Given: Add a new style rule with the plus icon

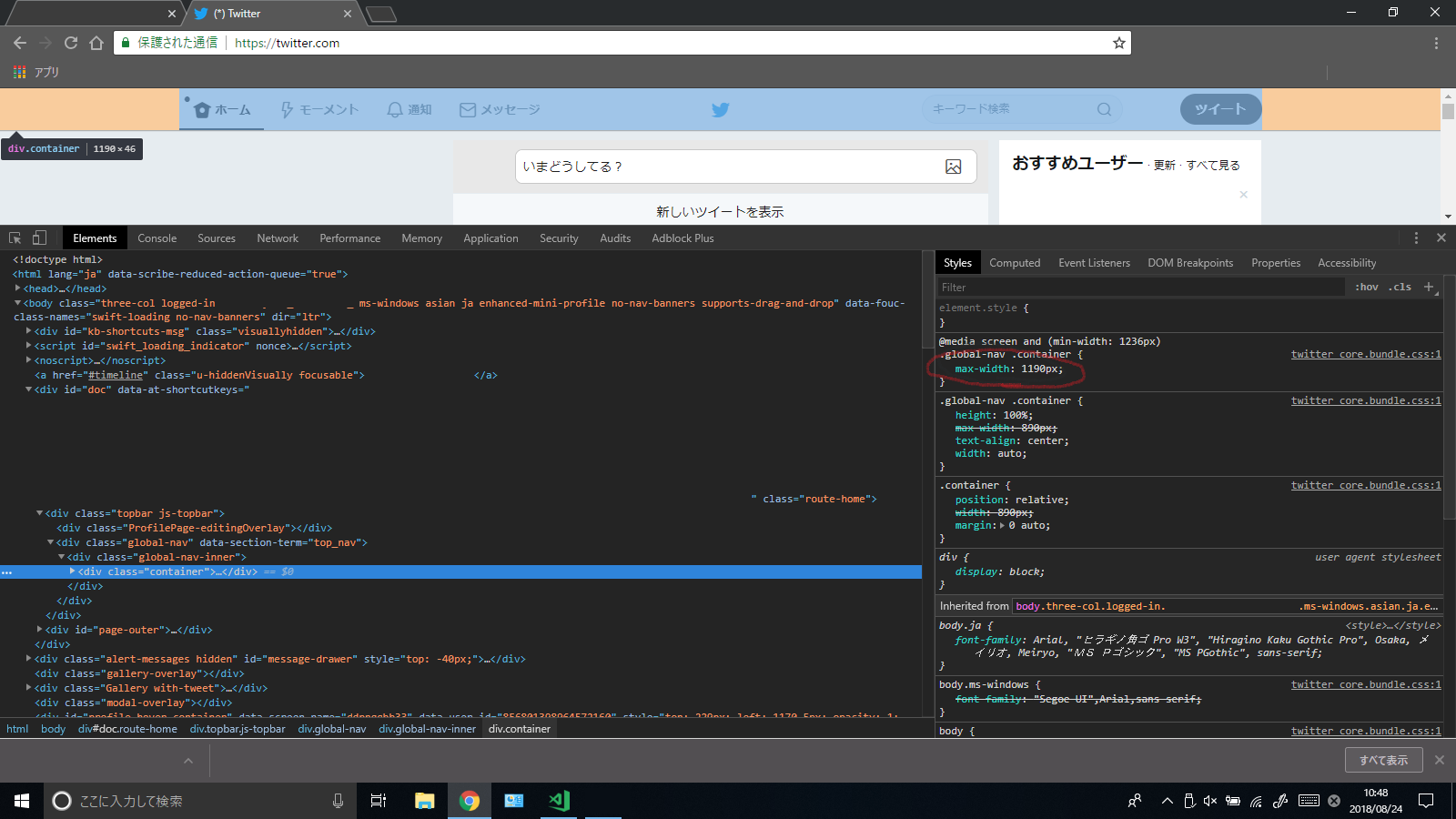Looking at the screenshot, I should coord(1429,287).
